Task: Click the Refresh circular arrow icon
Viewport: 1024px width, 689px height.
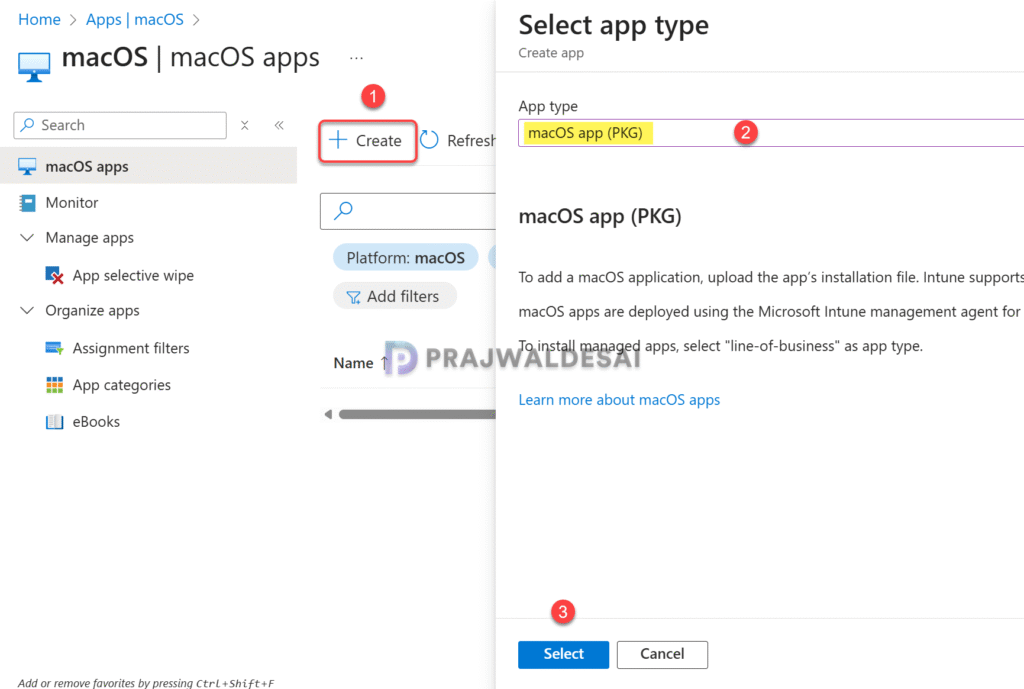Action: coord(429,140)
